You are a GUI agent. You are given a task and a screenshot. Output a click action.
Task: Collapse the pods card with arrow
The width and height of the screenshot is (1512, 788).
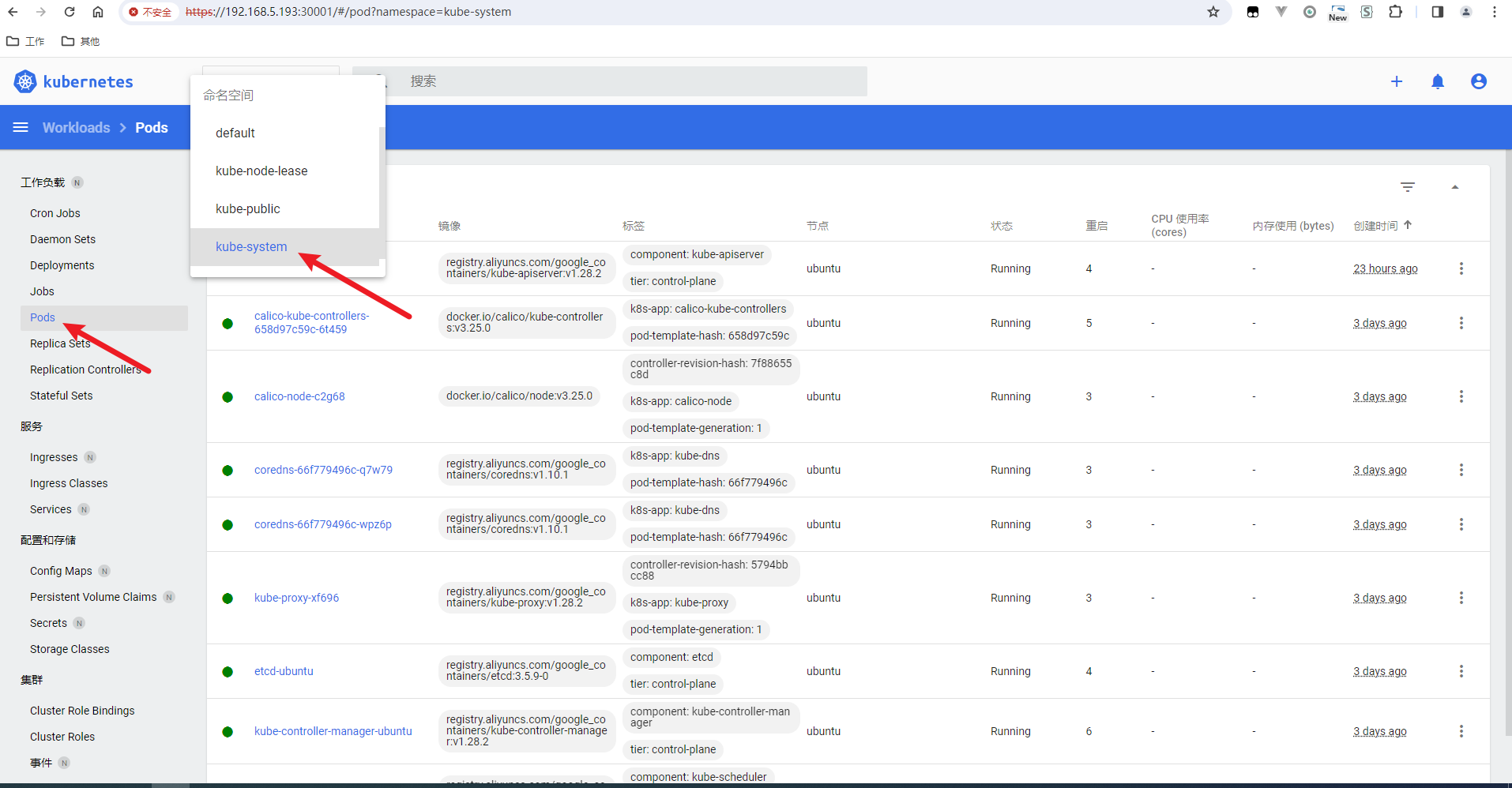[1455, 187]
